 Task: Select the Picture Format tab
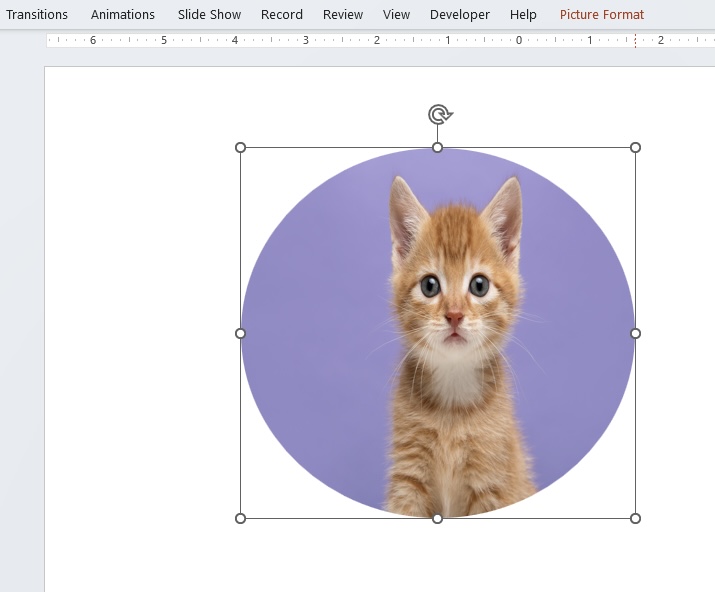pyautogui.click(x=602, y=15)
